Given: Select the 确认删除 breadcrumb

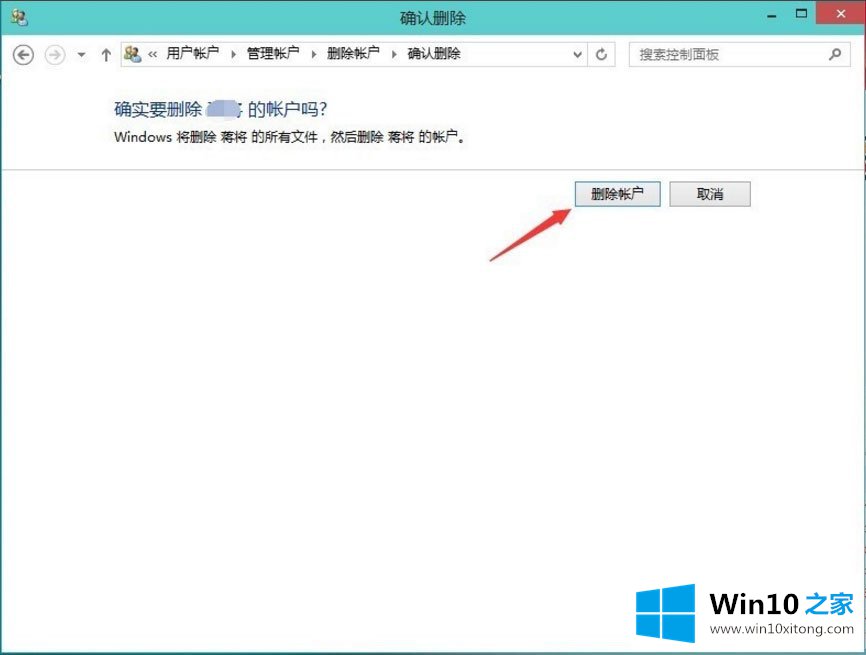Looking at the screenshot, I should (x=434, y=54).
